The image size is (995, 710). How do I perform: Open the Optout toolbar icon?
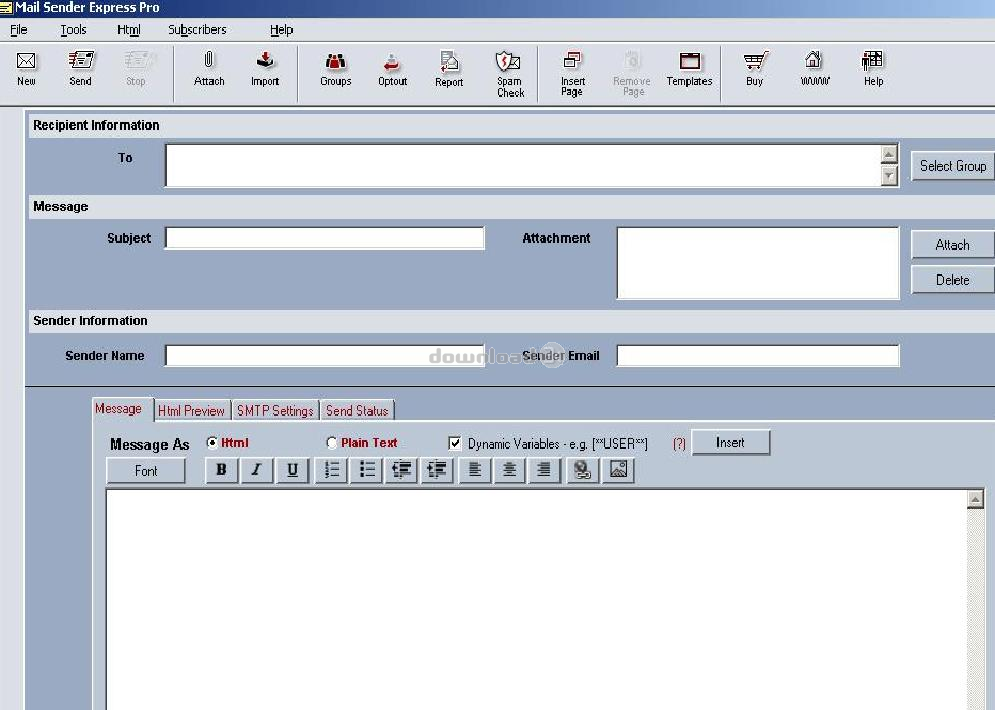pyautogui.click(x=392, y=68)
